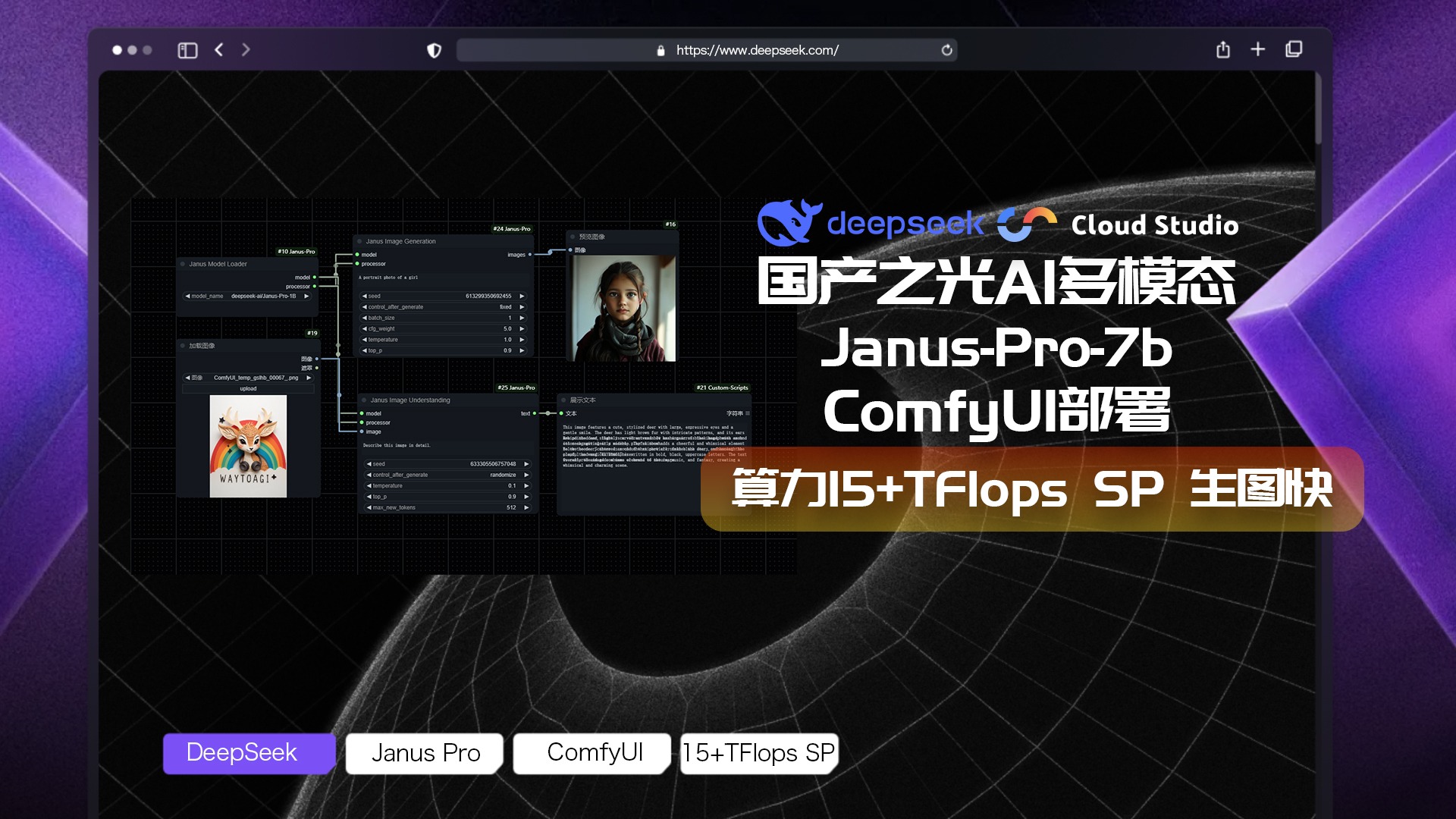
Task: Click the images output port
Action: pos(530,255)
